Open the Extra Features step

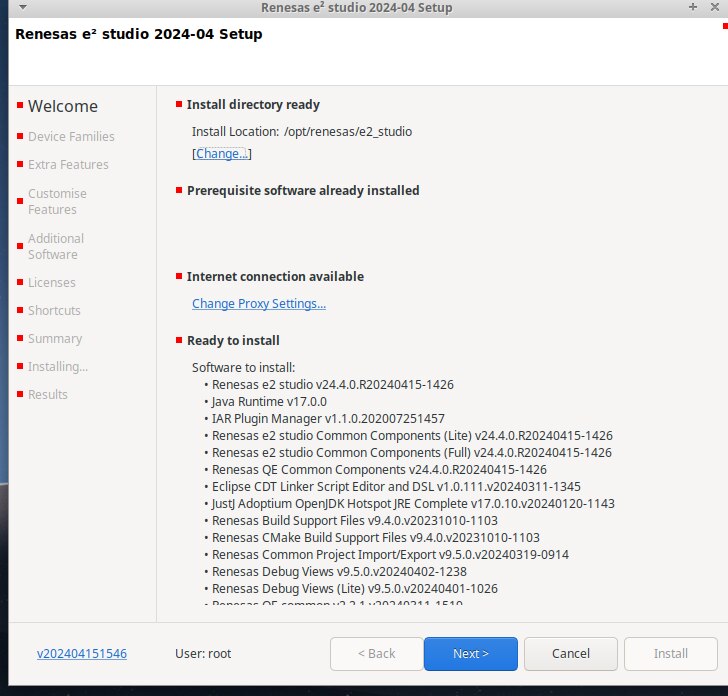(x=68, y=164)
